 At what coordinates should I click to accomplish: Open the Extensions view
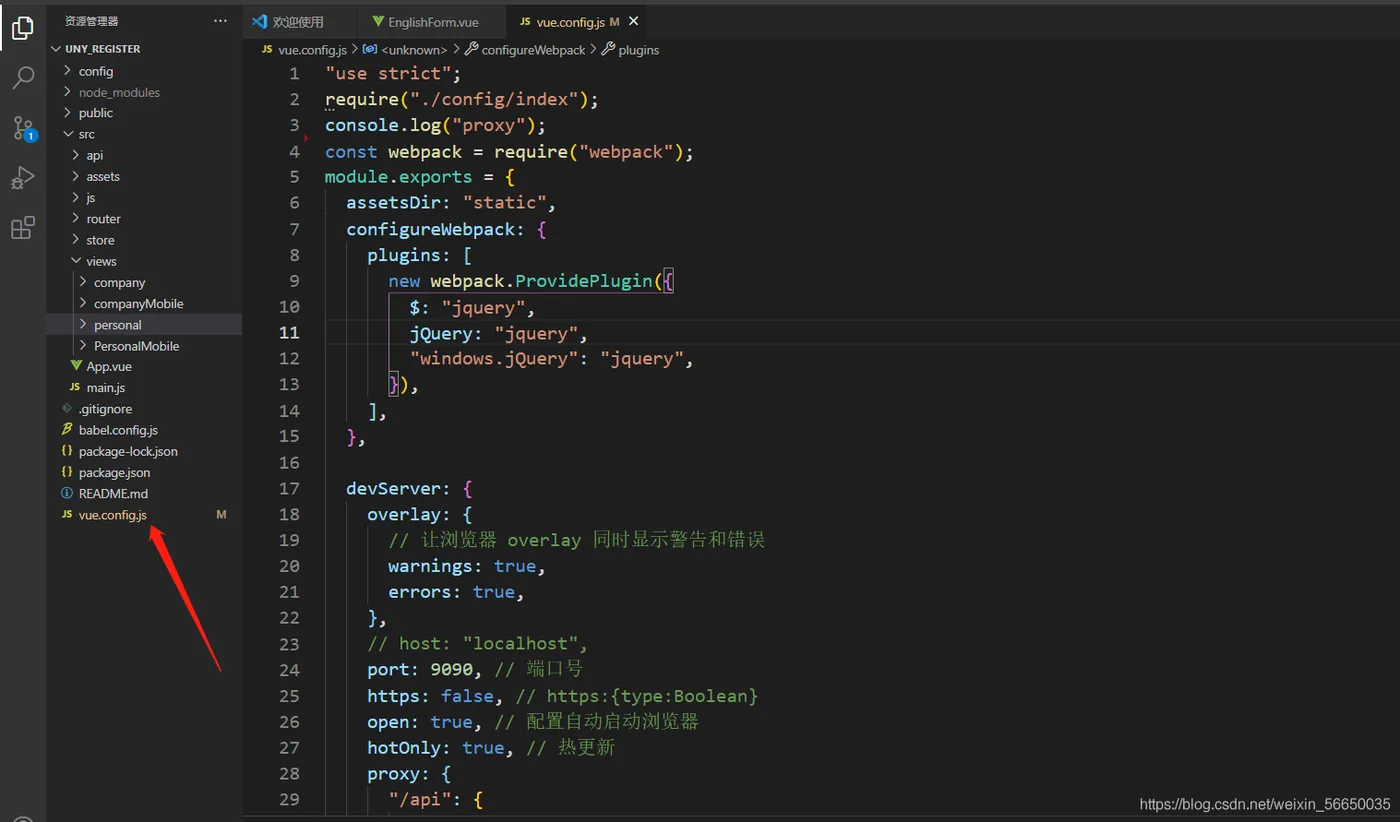pyautogui.click(x=22, y=228)
